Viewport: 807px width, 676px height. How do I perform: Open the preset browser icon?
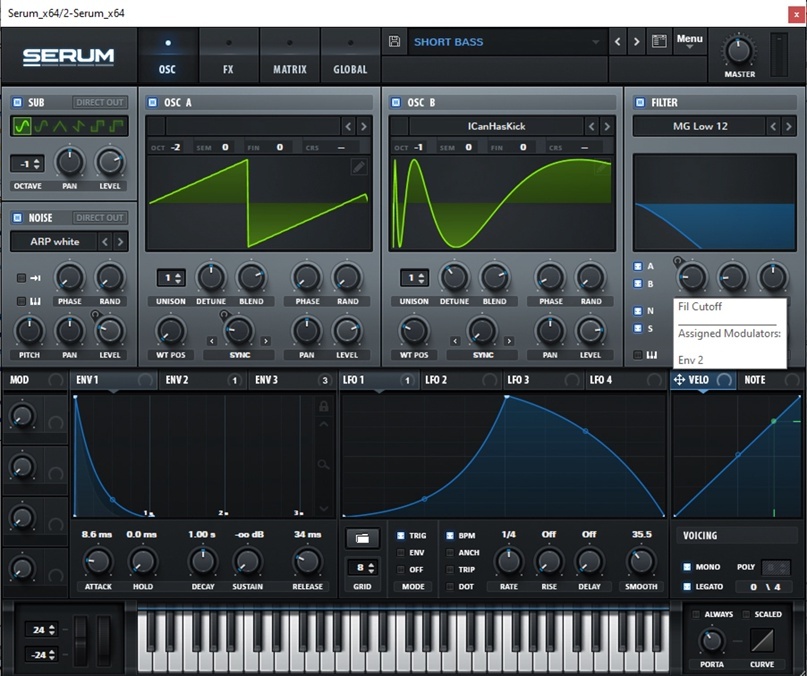[x=659, y=41]
